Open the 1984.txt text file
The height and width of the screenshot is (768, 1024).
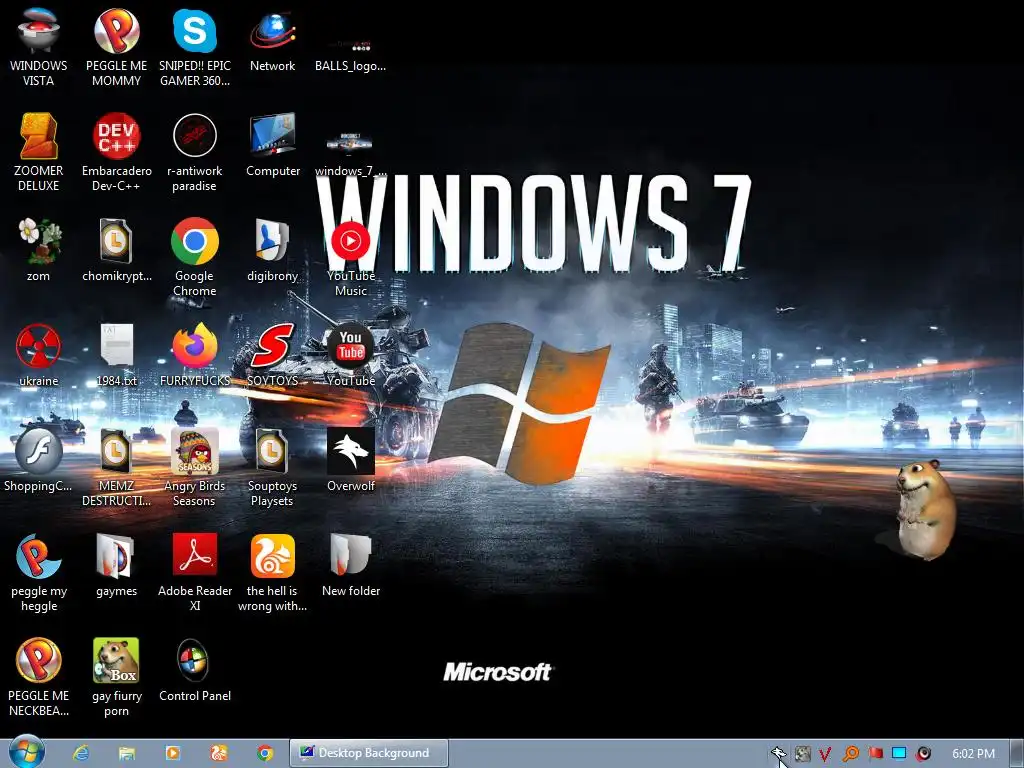[x=116, y=355]
